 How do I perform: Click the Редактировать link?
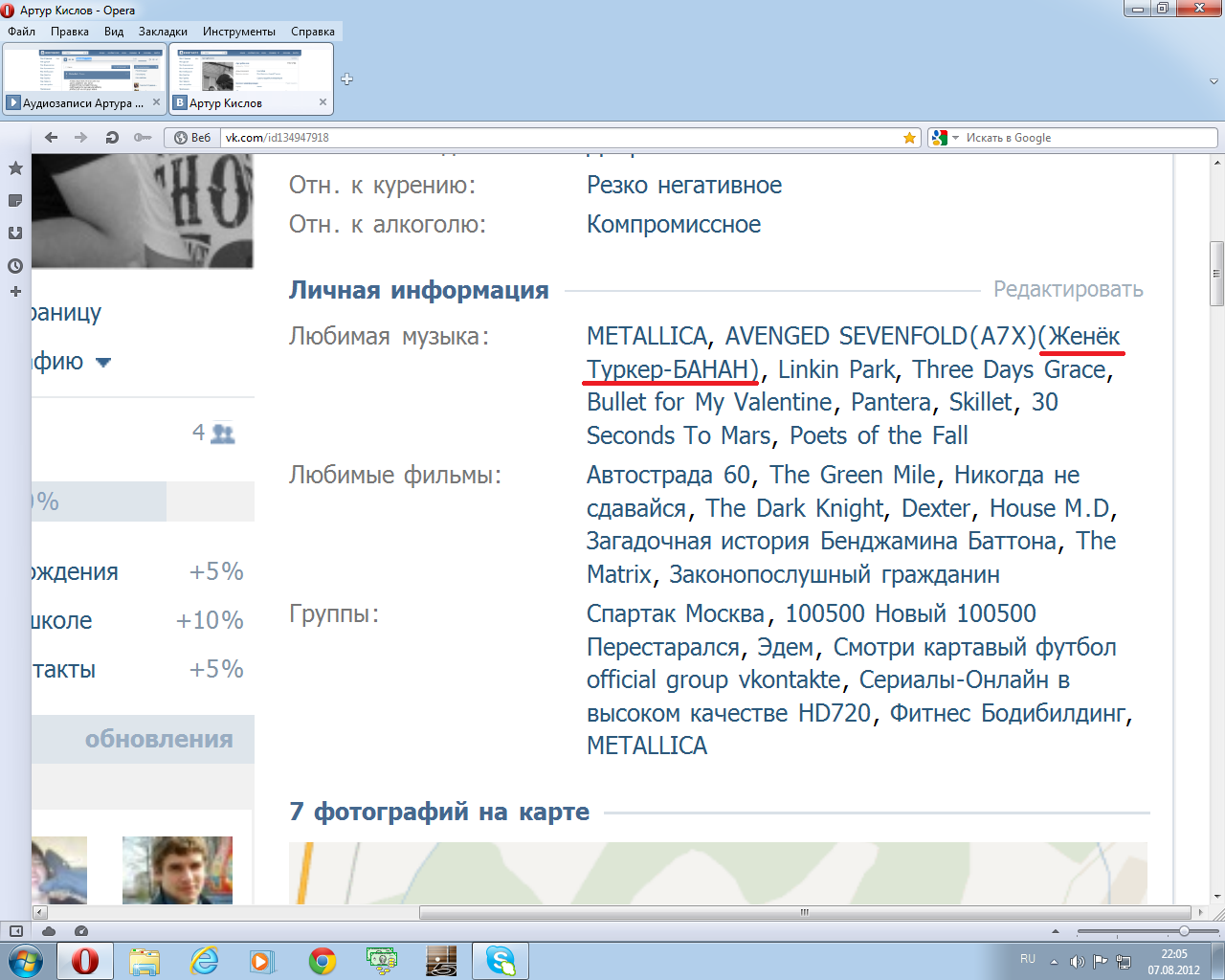click(1068, 289)
